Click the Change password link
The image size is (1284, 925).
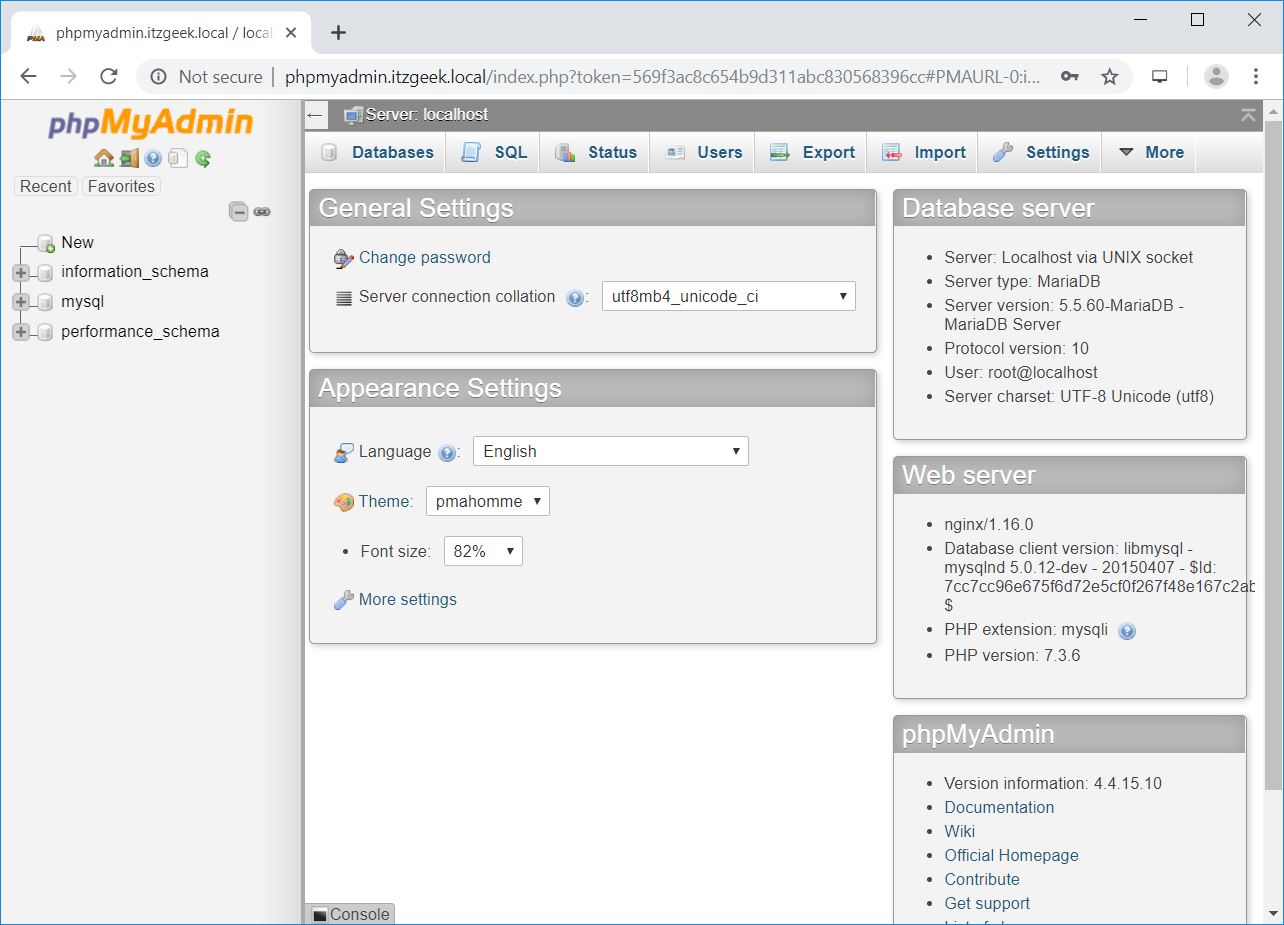pos(424,258)
